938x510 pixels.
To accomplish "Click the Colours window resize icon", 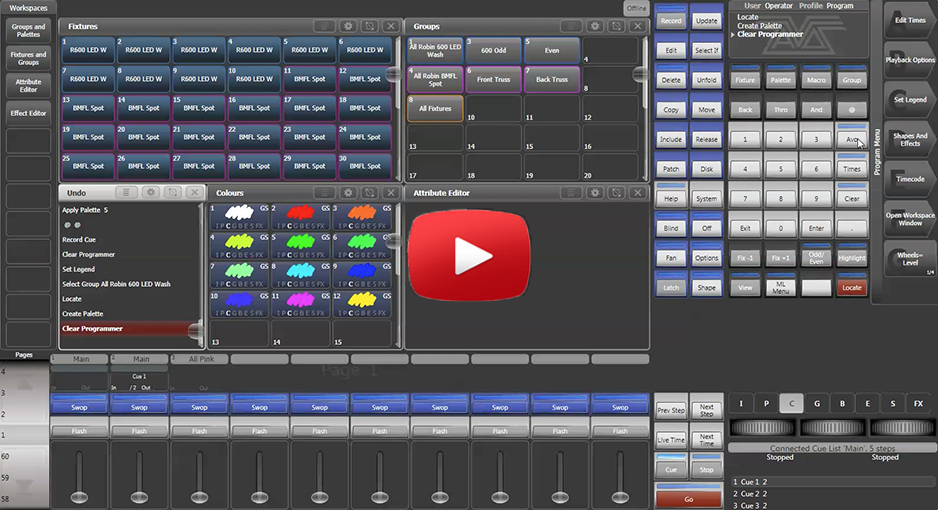I will [370, 193].
